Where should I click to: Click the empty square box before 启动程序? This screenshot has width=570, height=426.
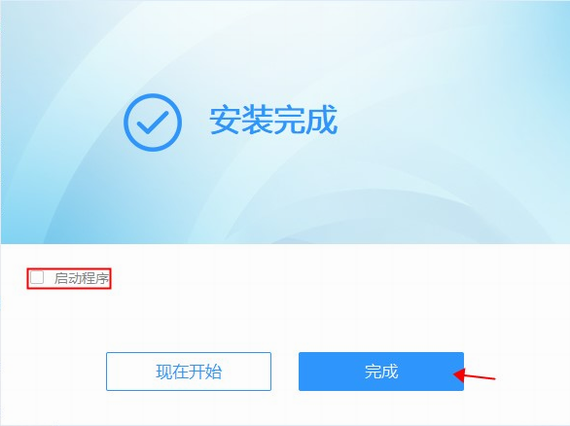click(x=37, y=278)
